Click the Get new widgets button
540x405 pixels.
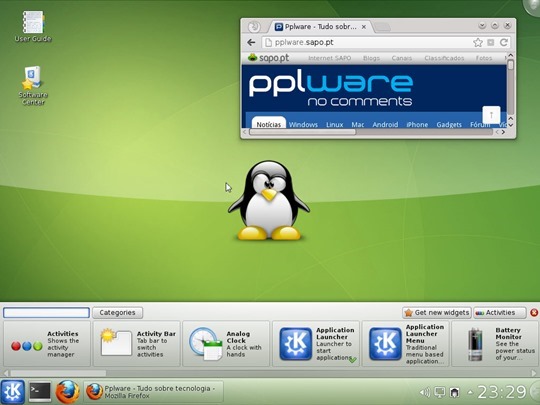point(437,312)
